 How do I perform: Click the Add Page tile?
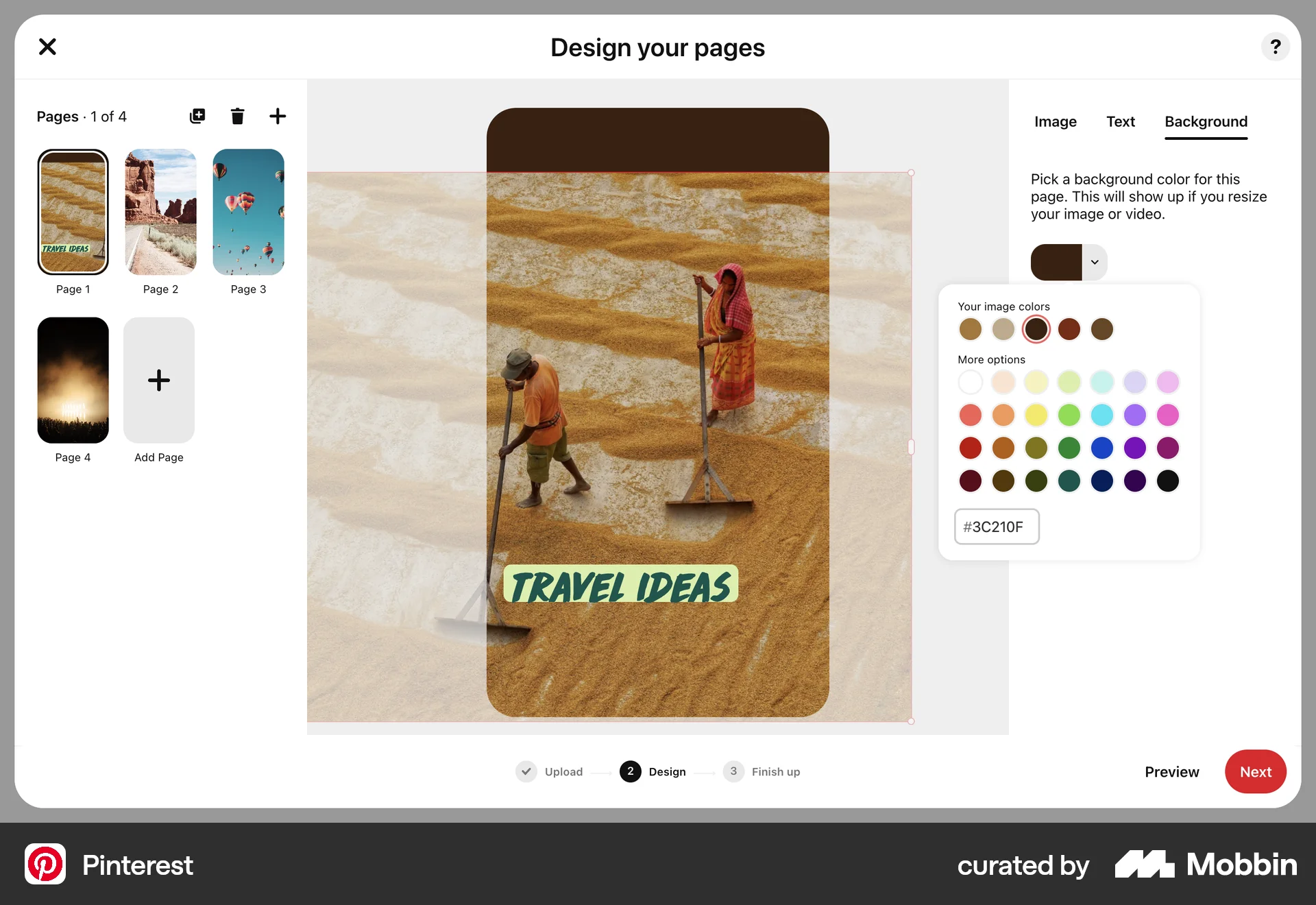tap(158, 381)
